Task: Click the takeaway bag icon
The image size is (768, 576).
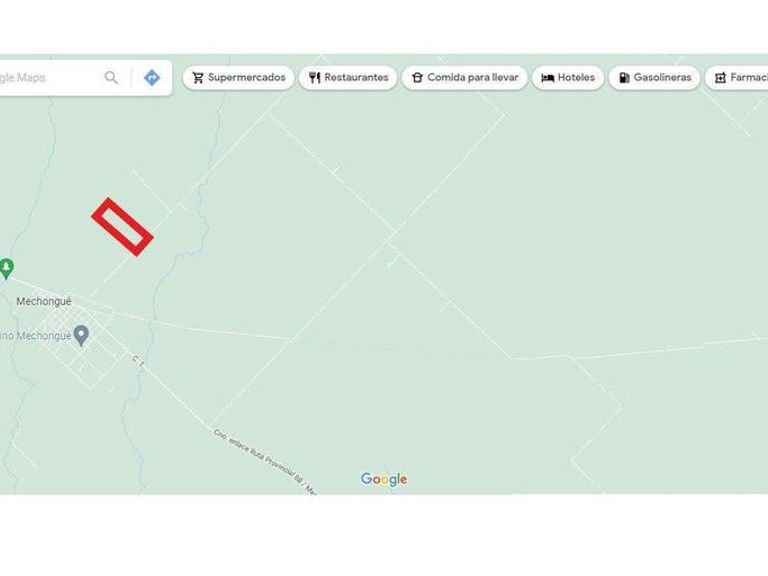Action: (417, 78)
